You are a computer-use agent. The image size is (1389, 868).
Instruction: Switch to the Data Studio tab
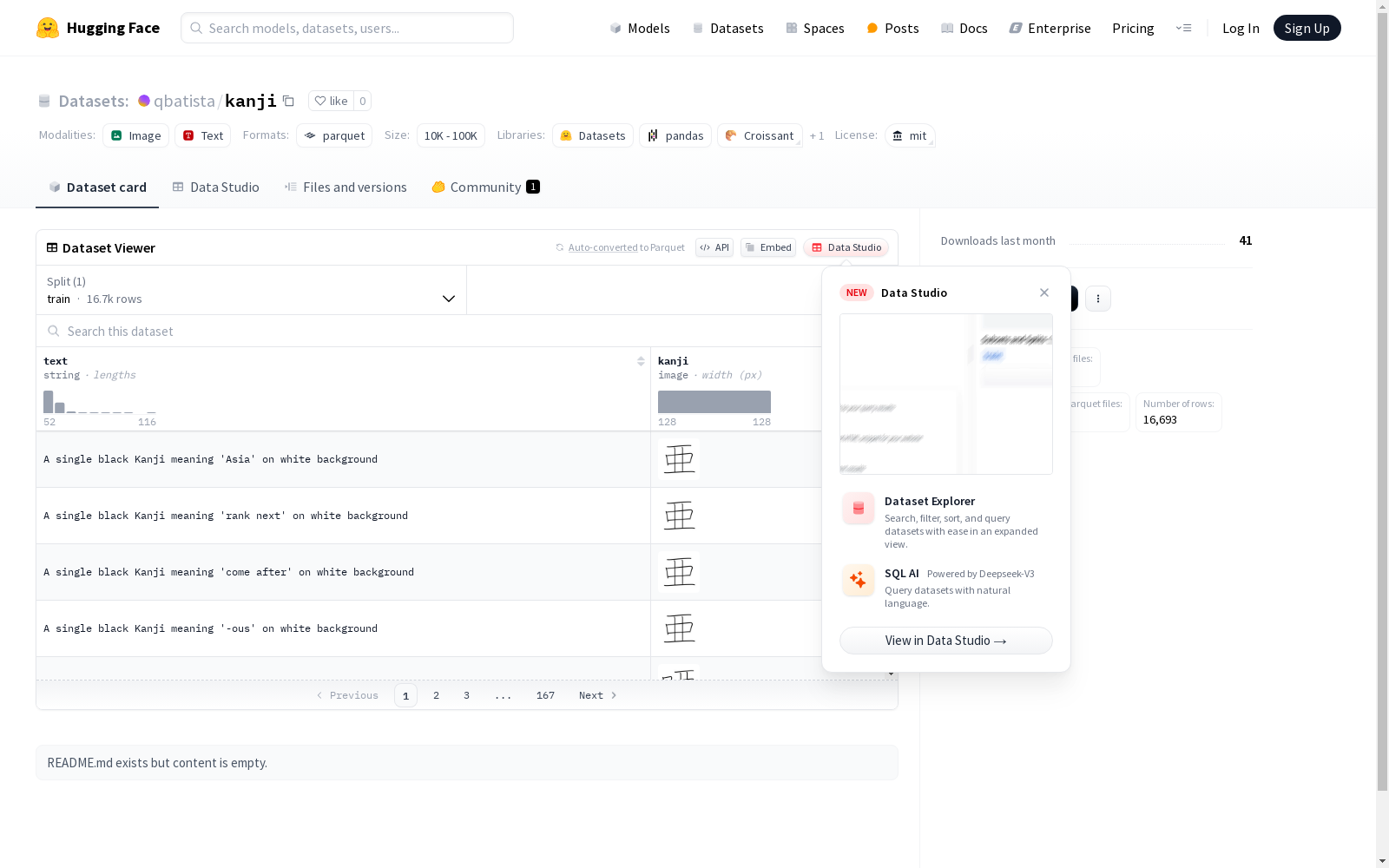(215, 187)
